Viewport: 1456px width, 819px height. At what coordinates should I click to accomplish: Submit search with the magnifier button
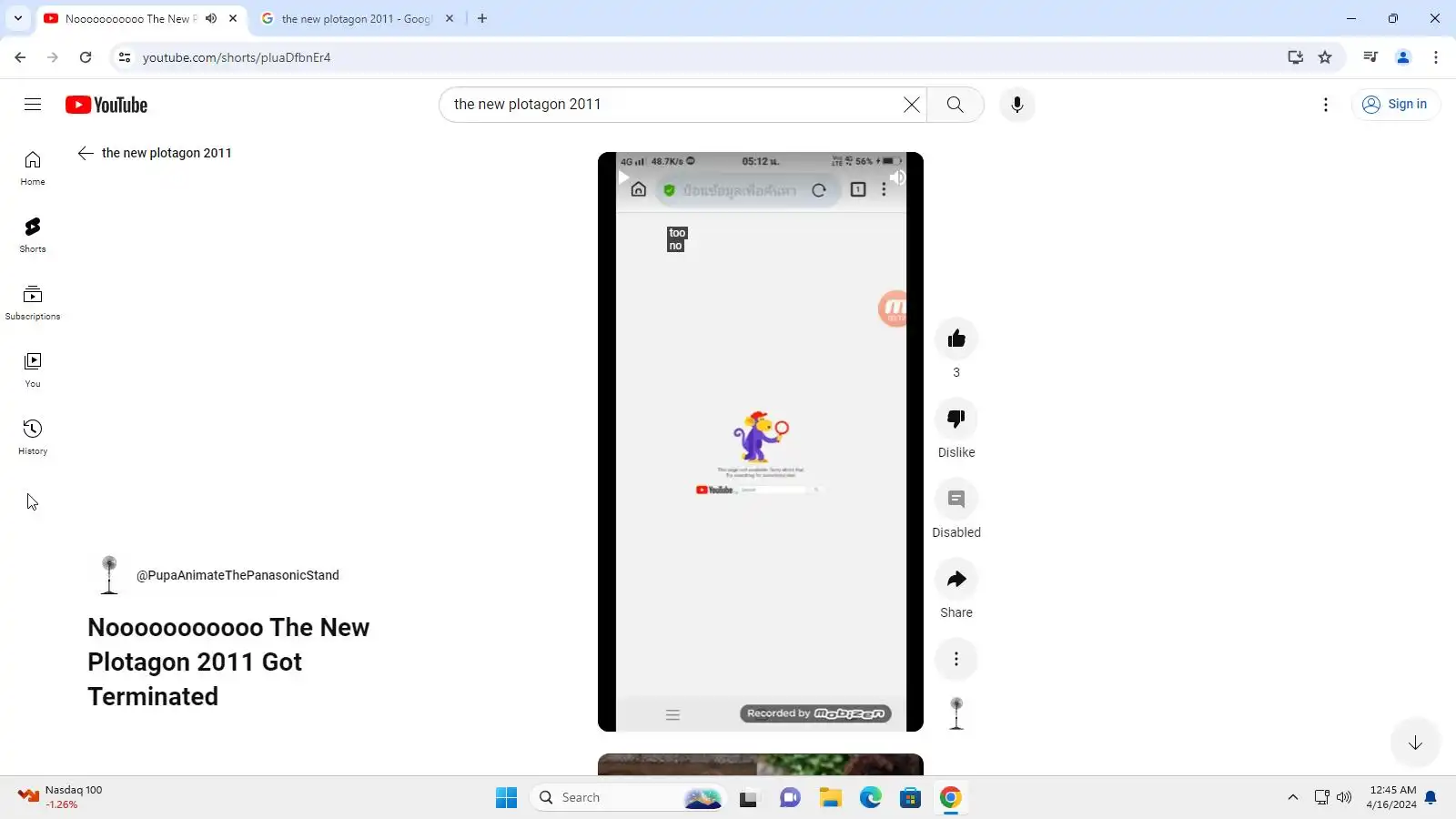tap(955, 105)
